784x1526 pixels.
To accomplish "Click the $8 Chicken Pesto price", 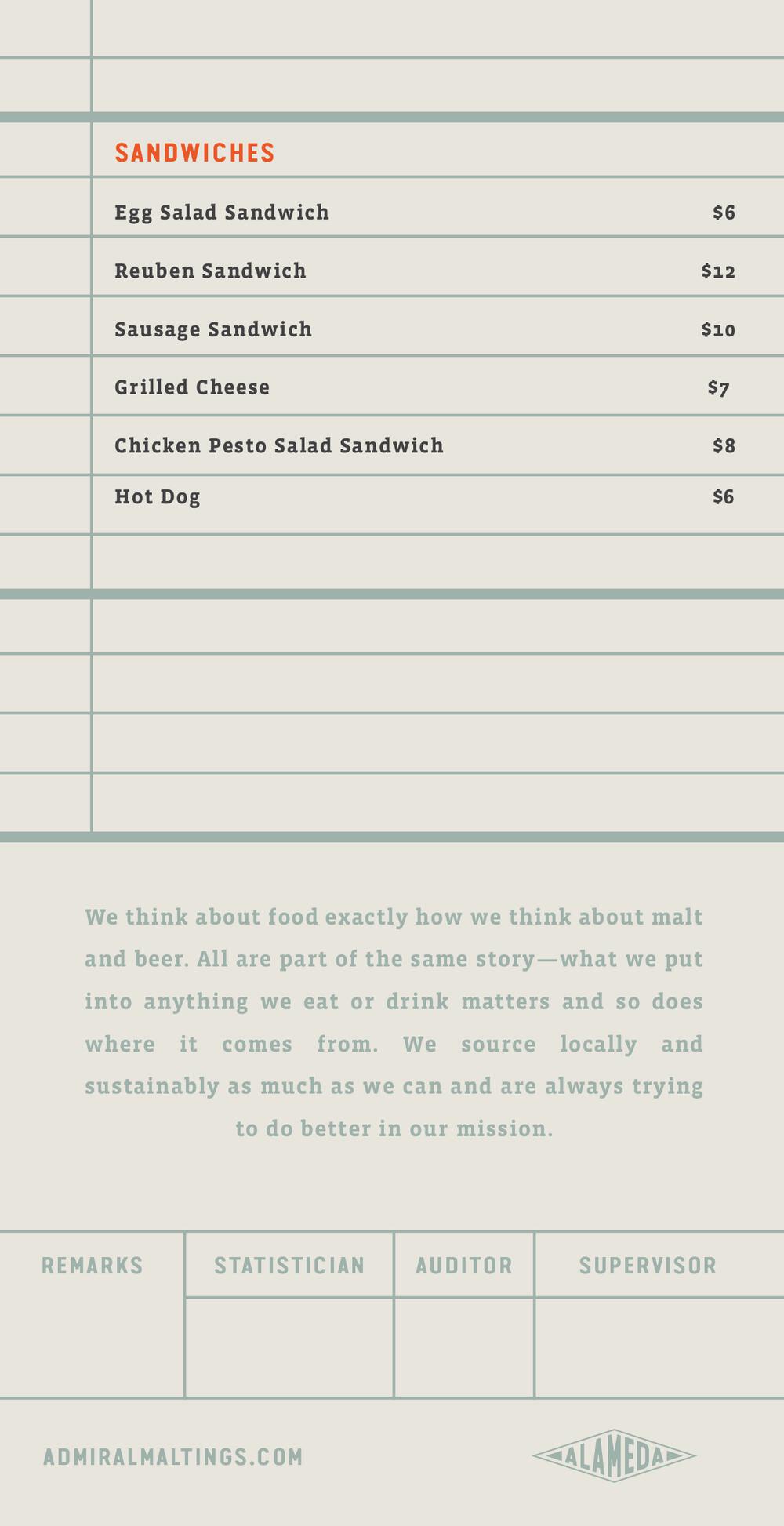I will click(x=724, y=445).
